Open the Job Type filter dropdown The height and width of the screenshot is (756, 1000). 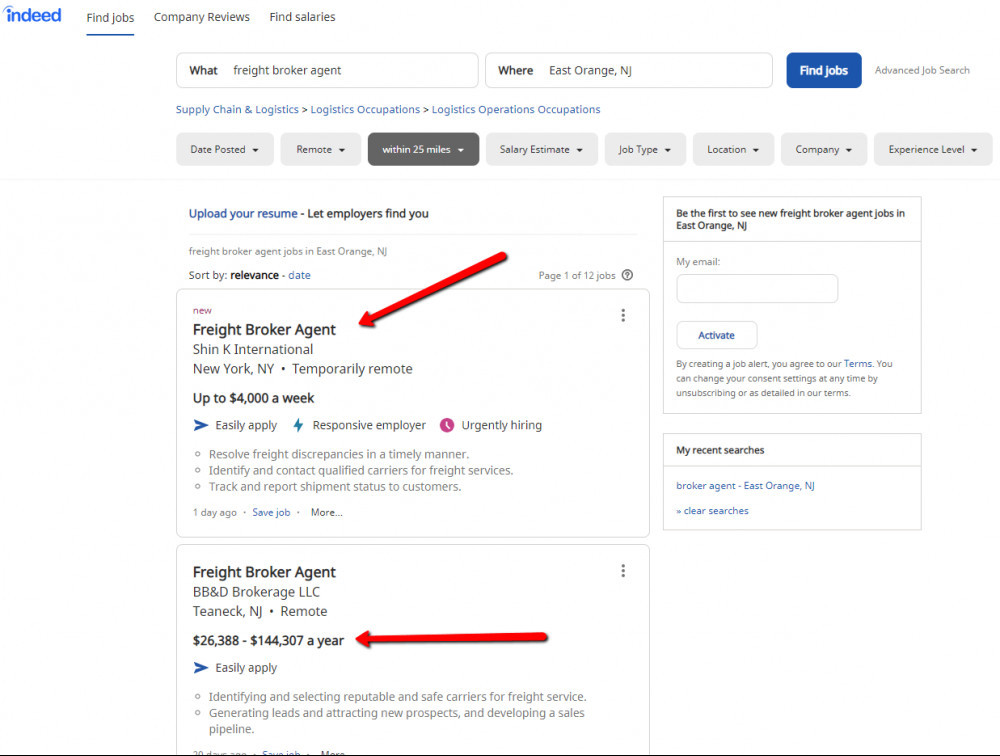tap(645, 149)
